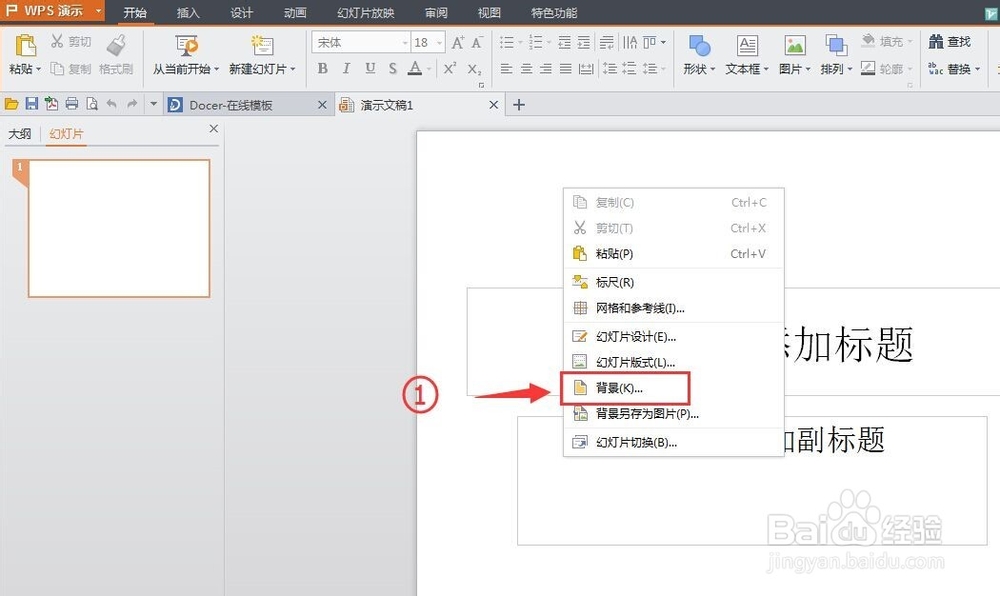Toggle Underline formatting
The width and height of the screenshot is (1000, 596).
click(370, 68)
